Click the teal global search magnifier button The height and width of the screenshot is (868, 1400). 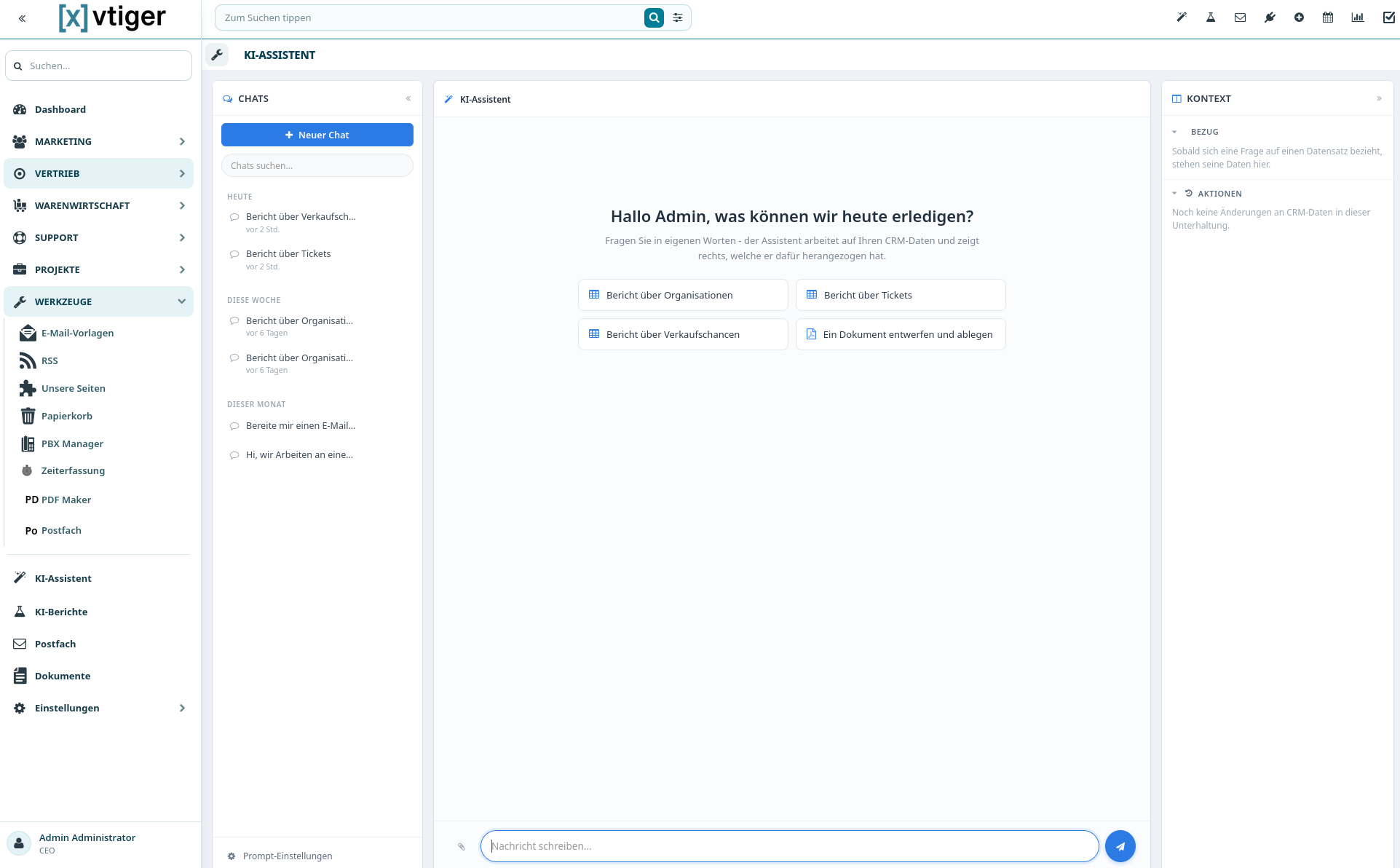tap(654, 17)
